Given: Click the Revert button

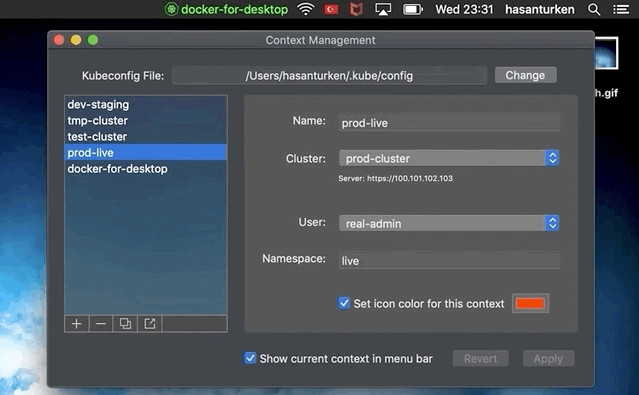Looking at the screenshot, I should (x=480, y=359).
